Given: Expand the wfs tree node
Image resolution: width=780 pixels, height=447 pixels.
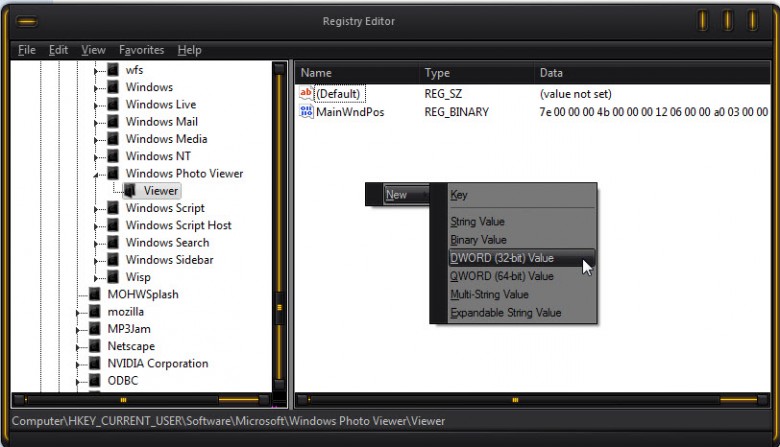Looking at the screenshot, I should click(96, 72).
